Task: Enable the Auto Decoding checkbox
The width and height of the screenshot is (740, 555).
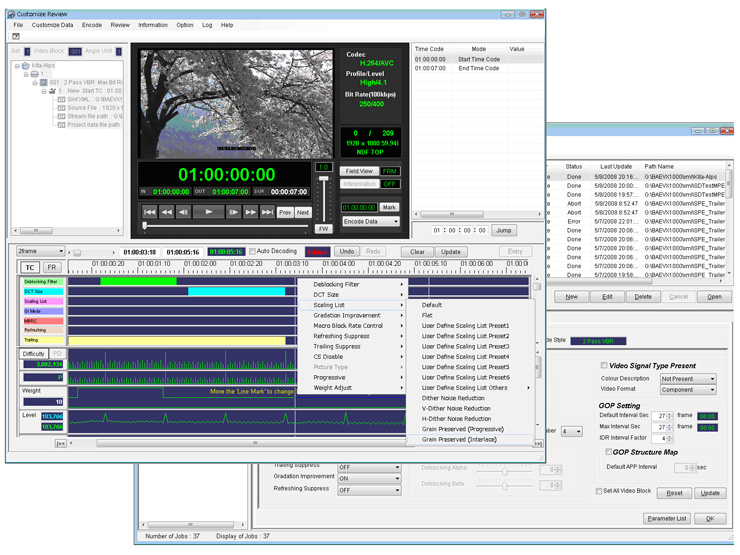Action: click(252, 251)
